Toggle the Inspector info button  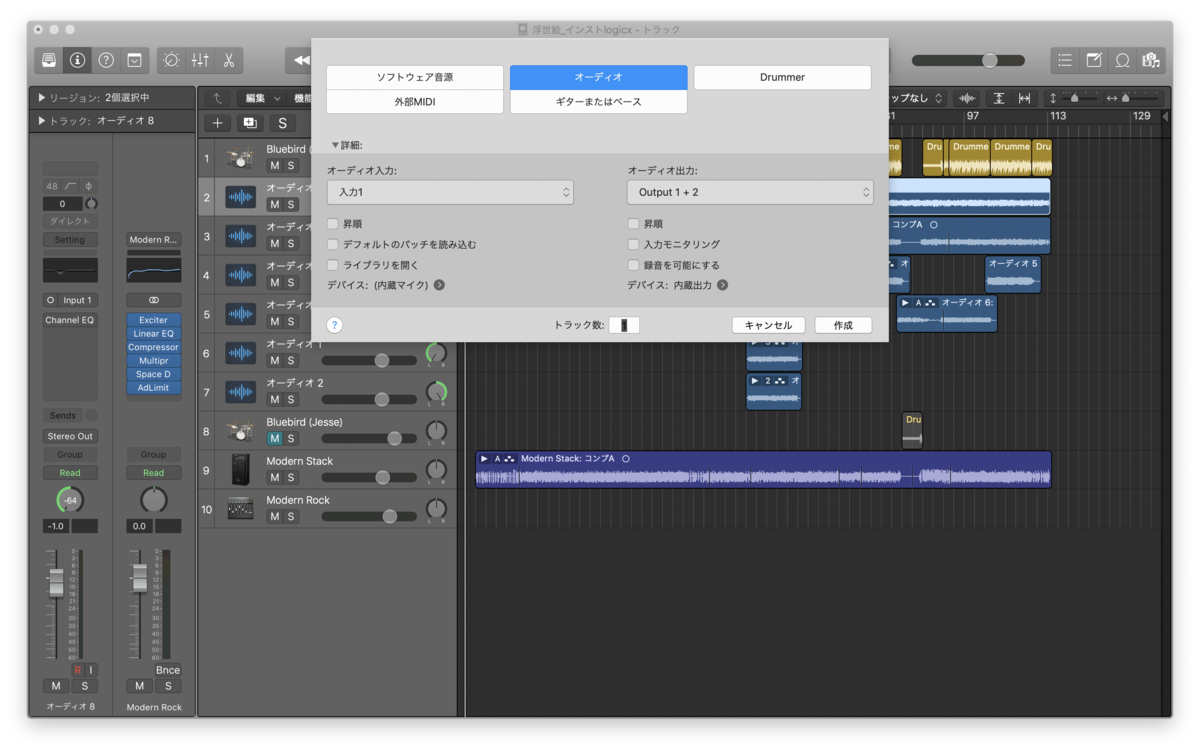(77, 60)
